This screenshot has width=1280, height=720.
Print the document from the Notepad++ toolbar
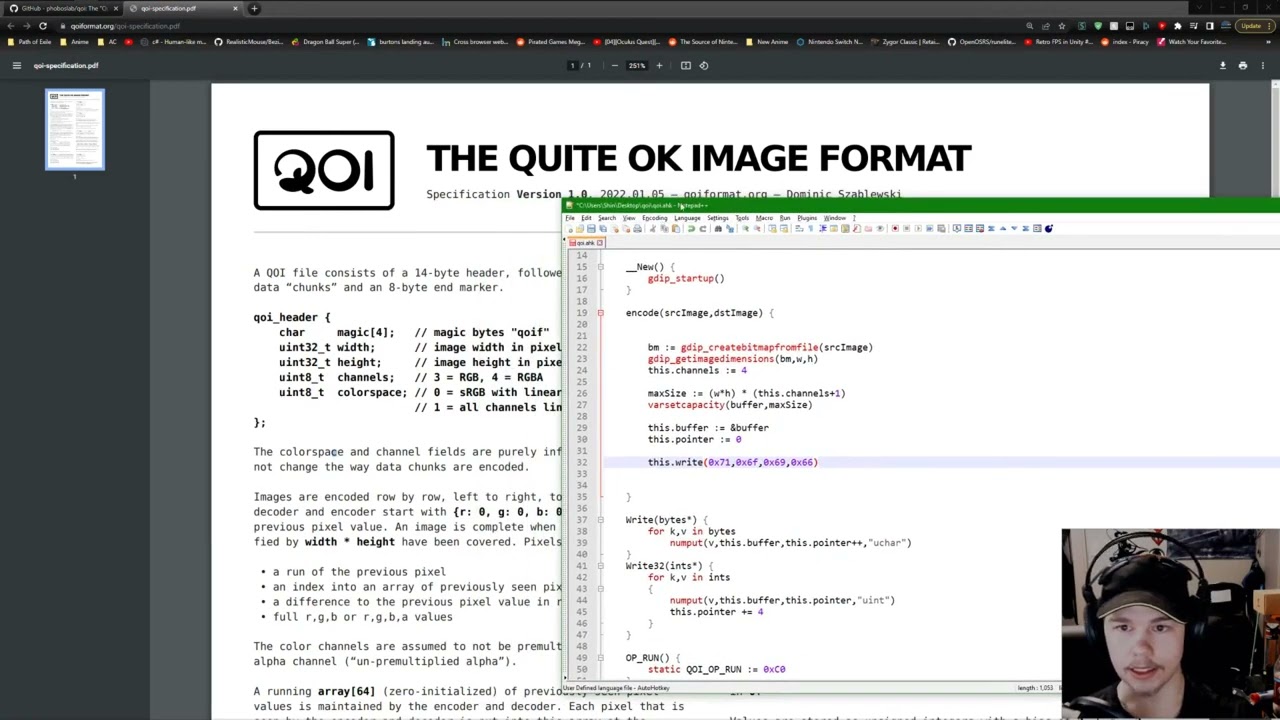(x=637, y=228)
